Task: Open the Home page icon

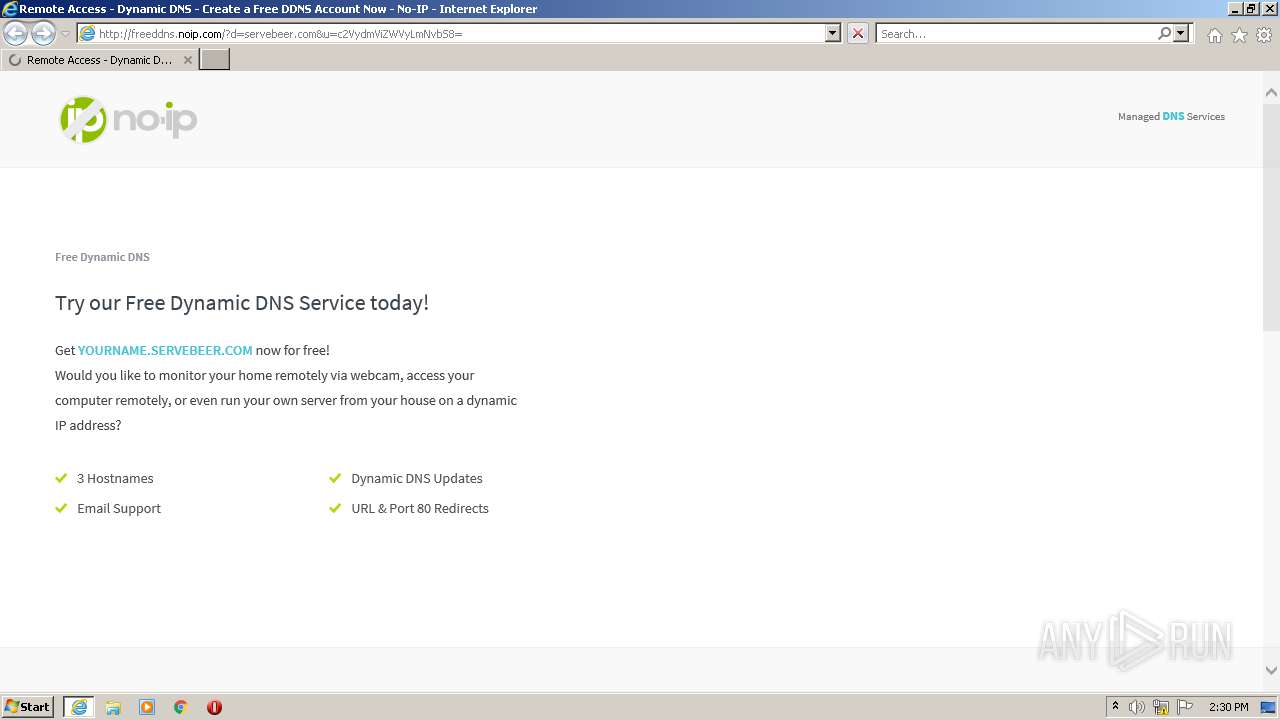Action: tap(1214, 35)
